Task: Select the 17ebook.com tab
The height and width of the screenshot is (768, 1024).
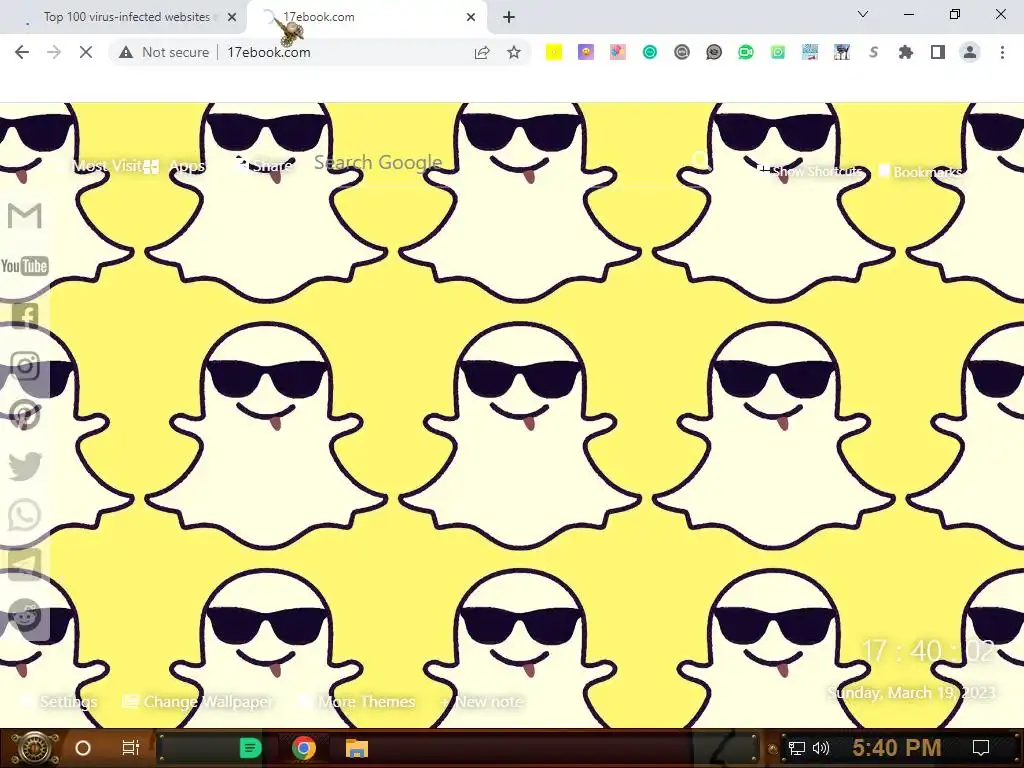Action: 366,17
